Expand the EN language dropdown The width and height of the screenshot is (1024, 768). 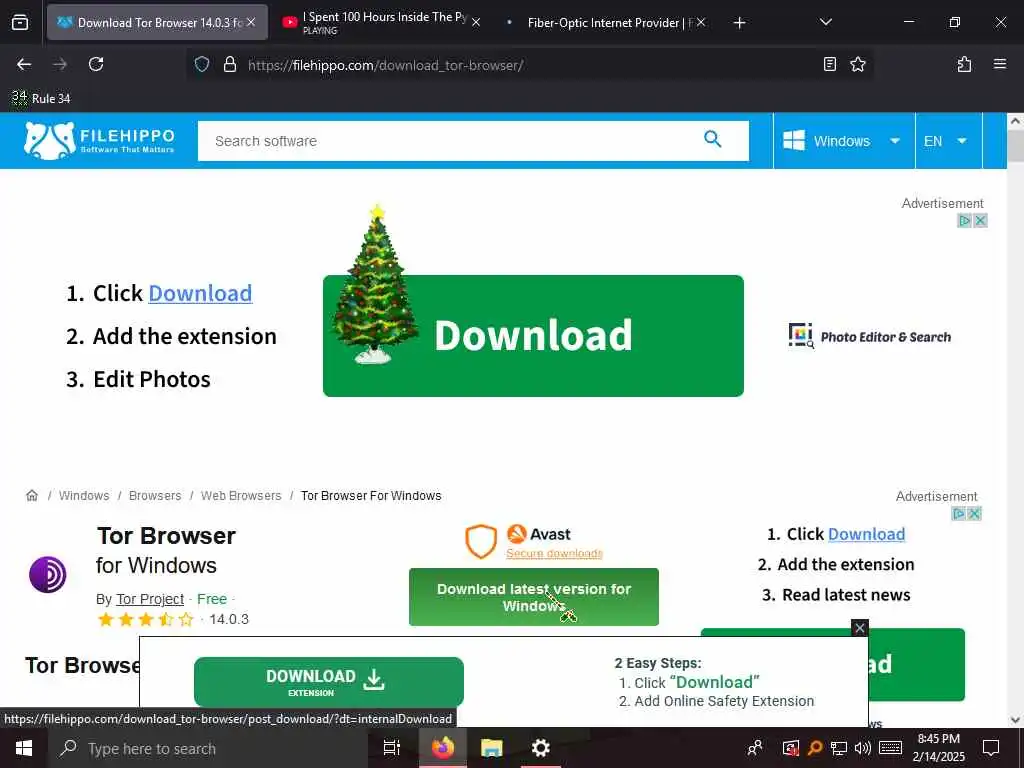[x=948, y=141]
